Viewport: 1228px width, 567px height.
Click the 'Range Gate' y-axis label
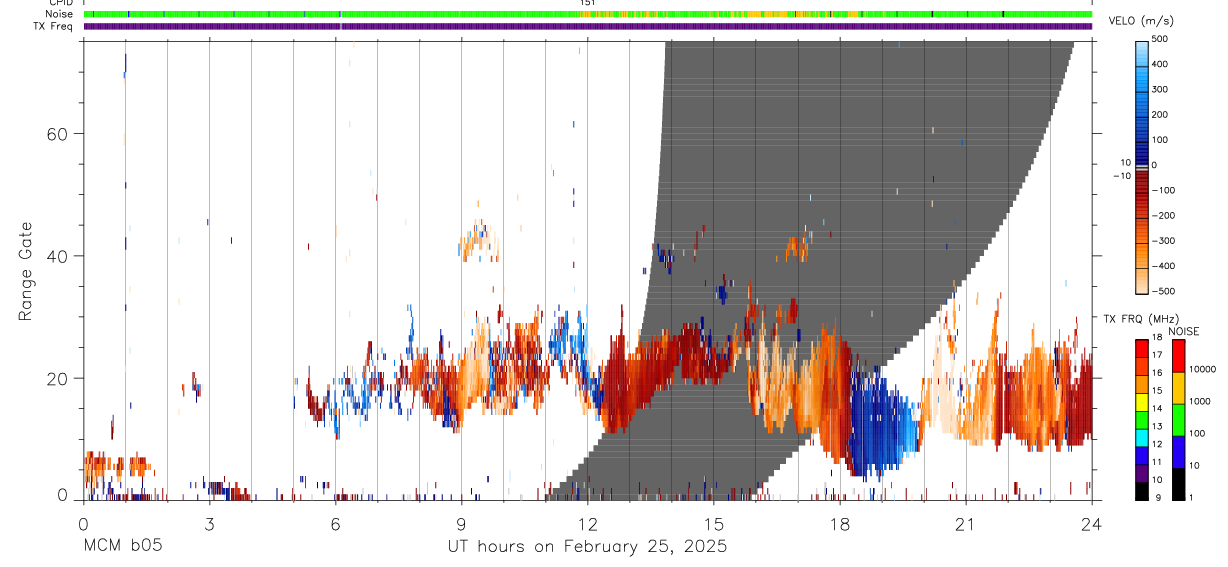point(28,271)
